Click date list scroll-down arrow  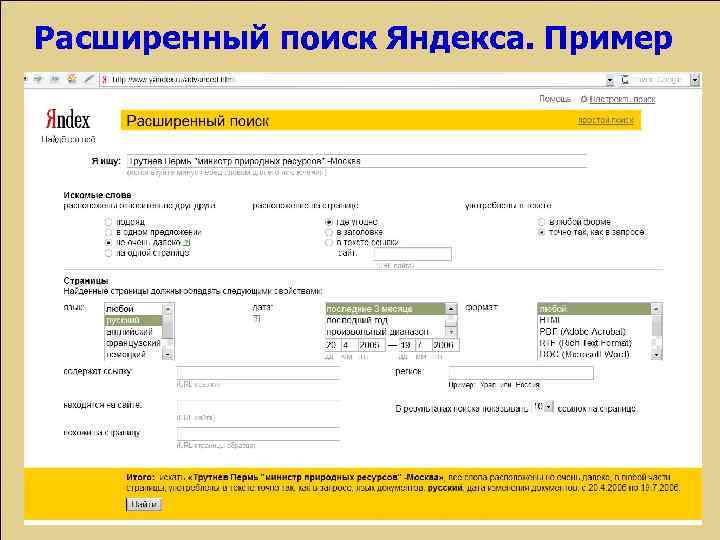click(451, 331)
